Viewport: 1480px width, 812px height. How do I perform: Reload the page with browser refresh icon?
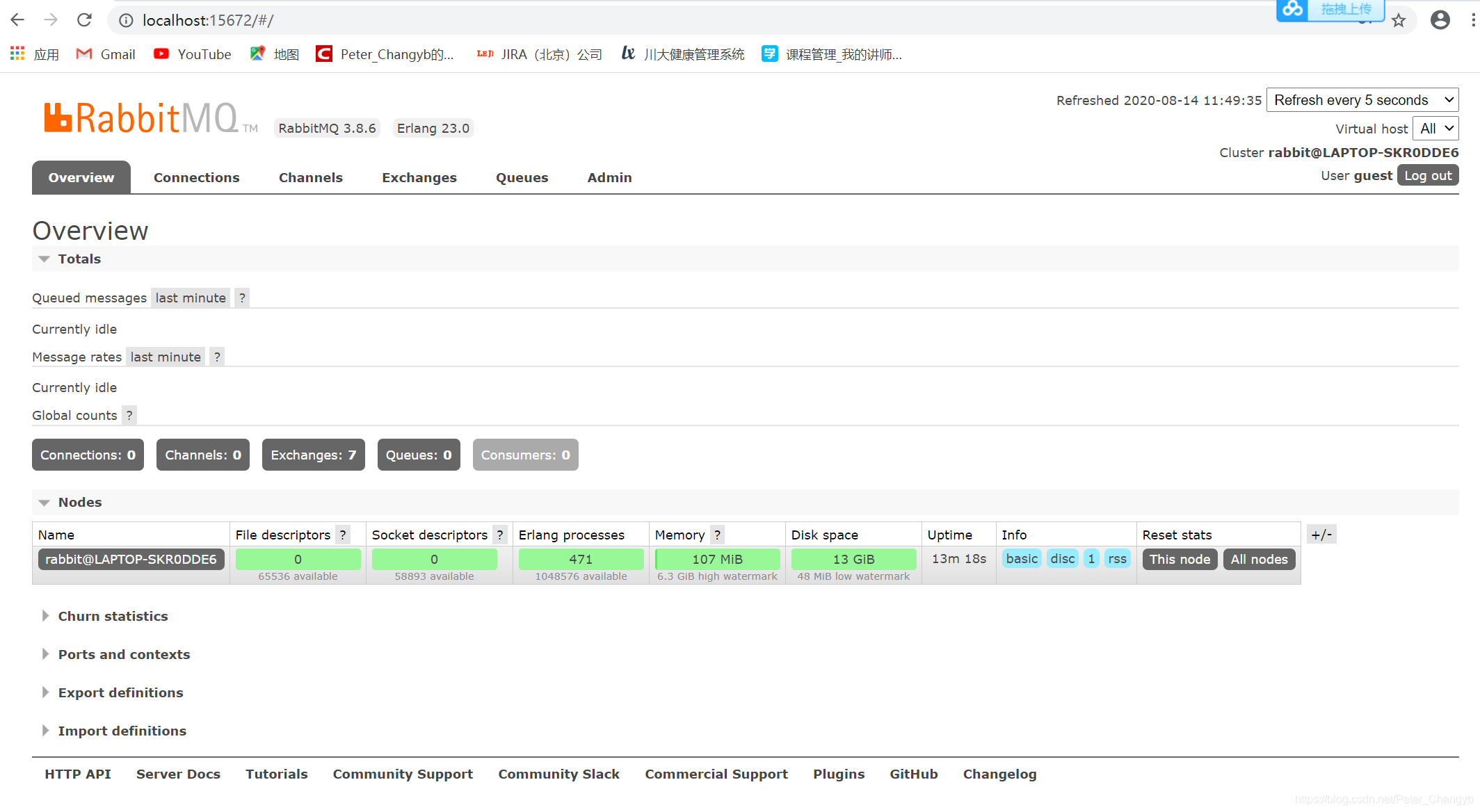(x=84, y=20)
